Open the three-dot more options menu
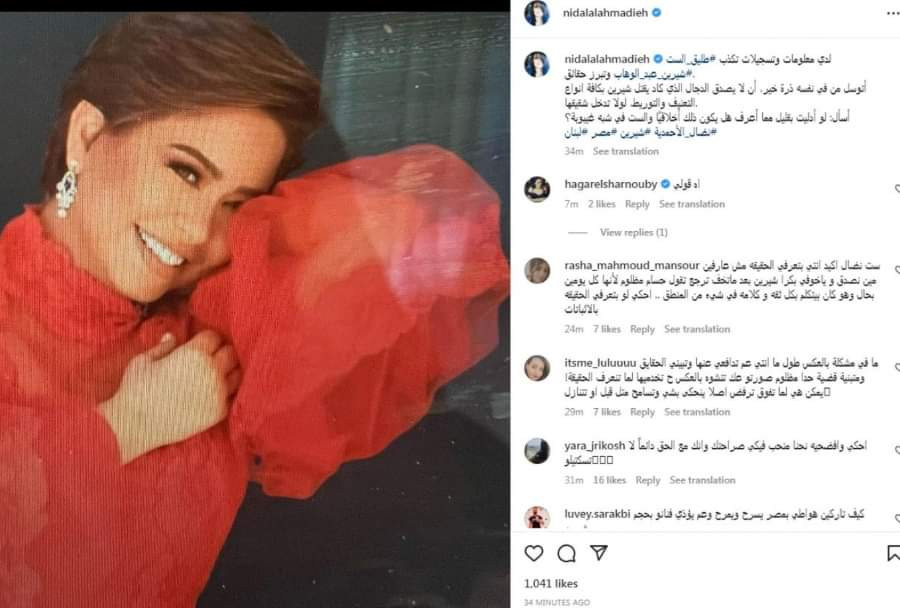 pyautogui.click(x=893, y=13)
